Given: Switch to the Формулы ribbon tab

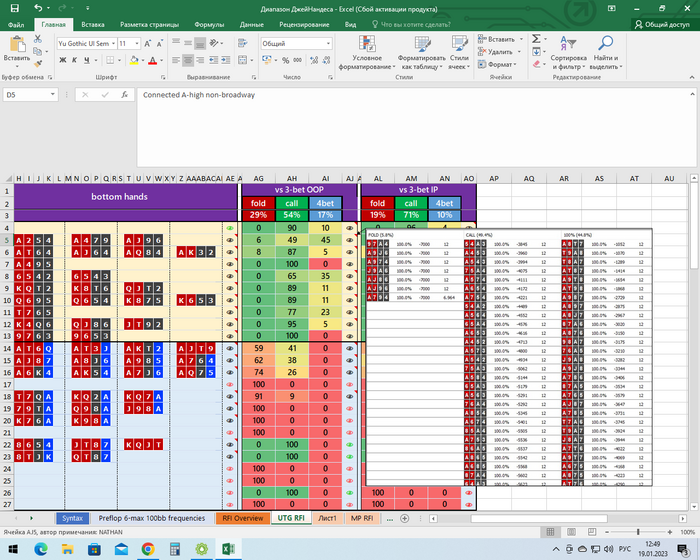Looking at the screenshot, I should click(209, 25).
